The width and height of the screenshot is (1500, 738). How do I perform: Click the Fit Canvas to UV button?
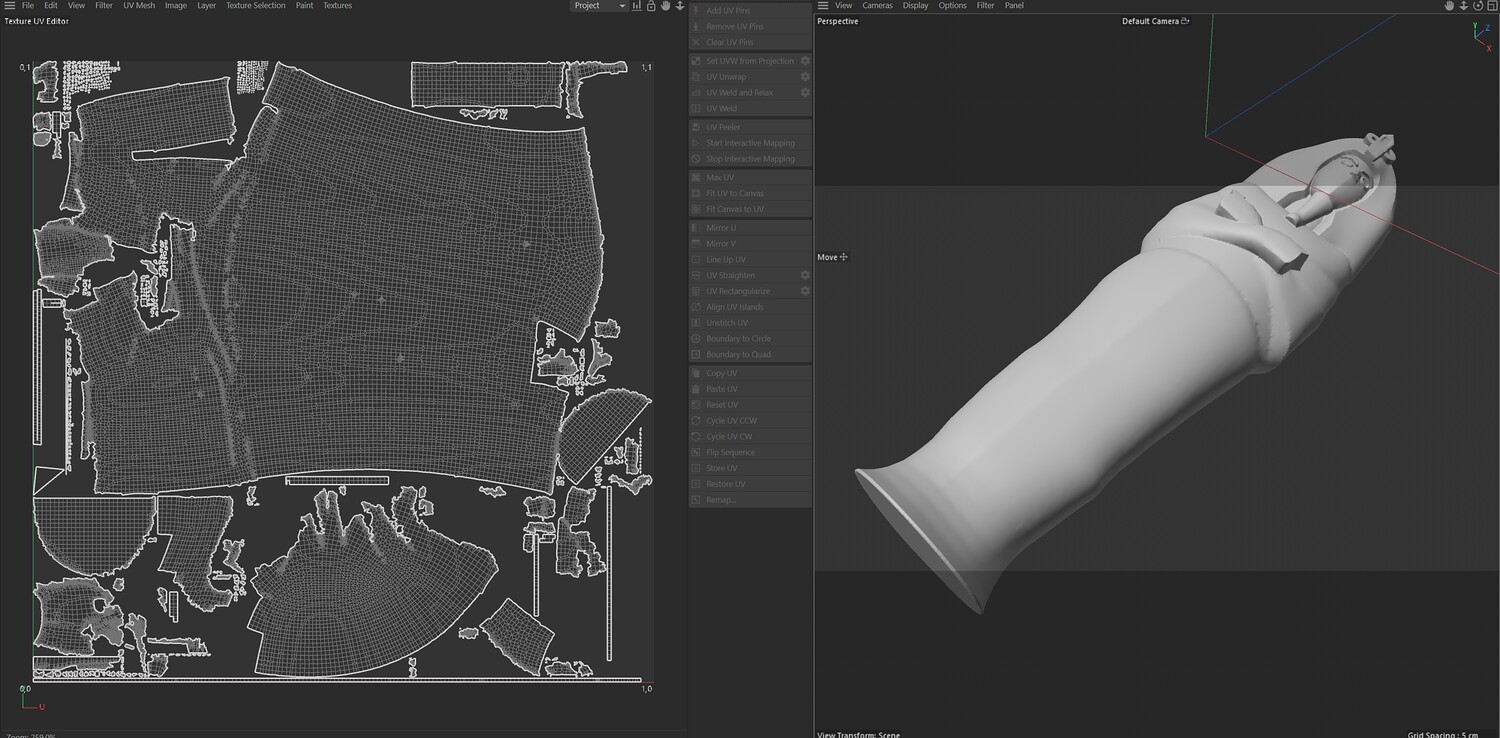750,209
